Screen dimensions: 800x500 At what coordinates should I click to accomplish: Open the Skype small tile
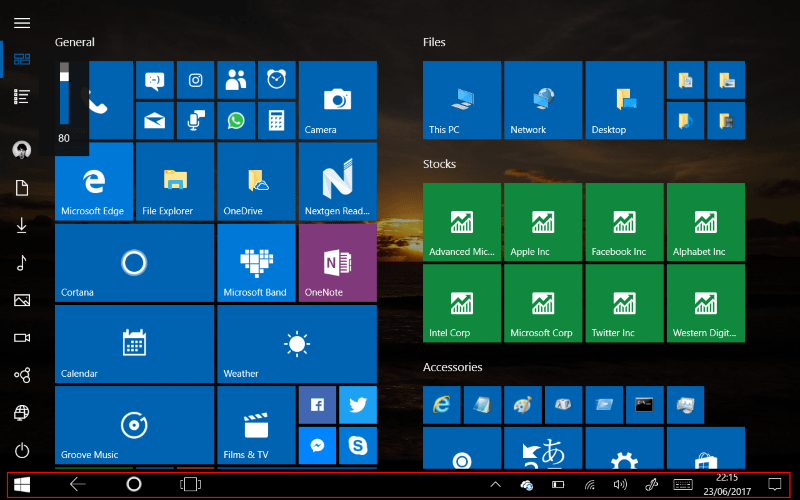(358, 445)
